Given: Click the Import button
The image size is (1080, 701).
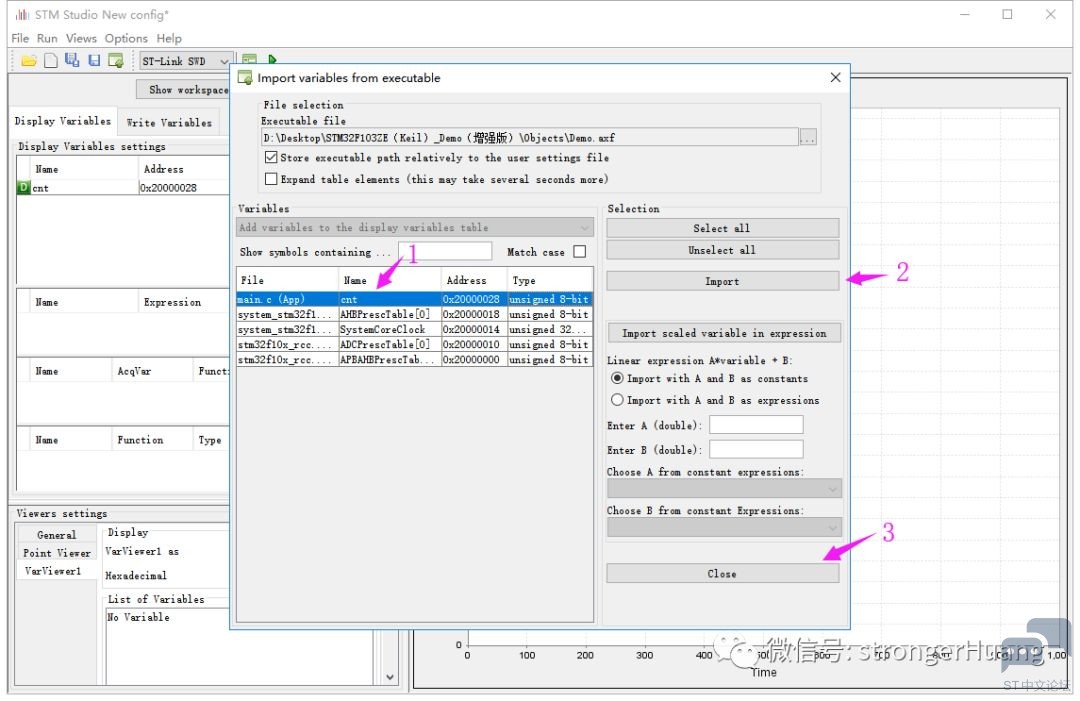Looking at the screenshot, I should (x=722, y=281).
